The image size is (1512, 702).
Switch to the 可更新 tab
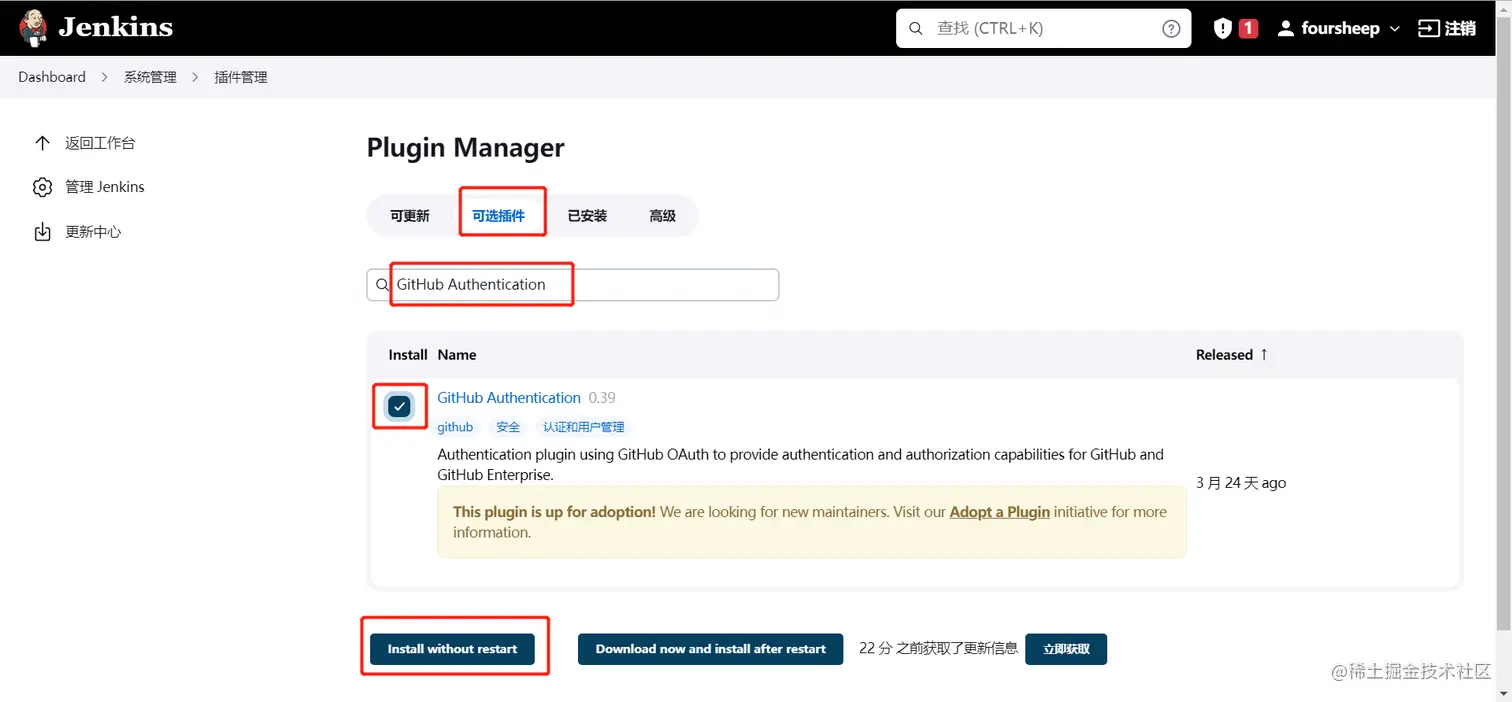[410, 215]
